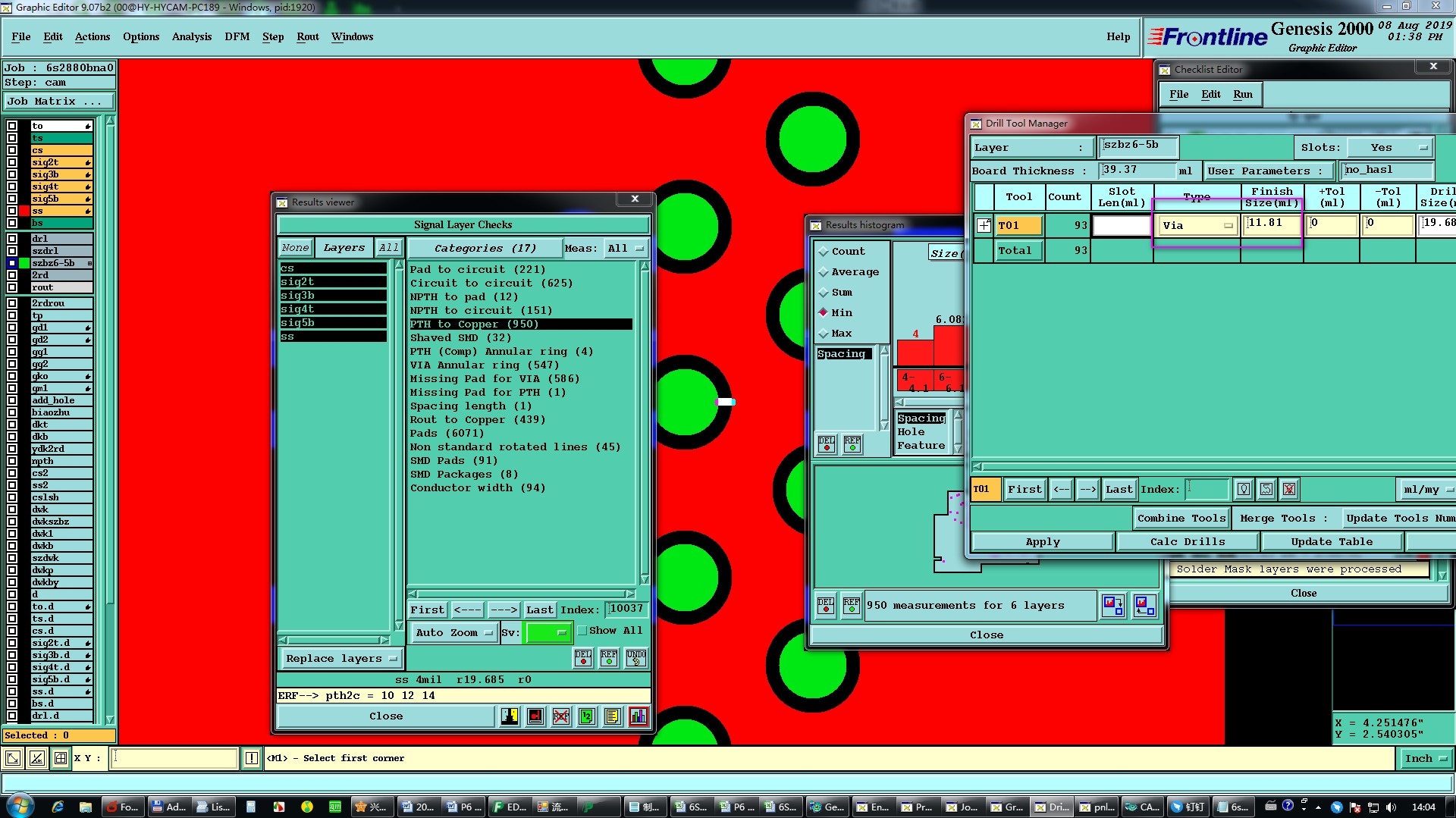Open the File Explorer folder taskbar icon
This screenshot has width=1456, height=818.
(x=85, y=807)
